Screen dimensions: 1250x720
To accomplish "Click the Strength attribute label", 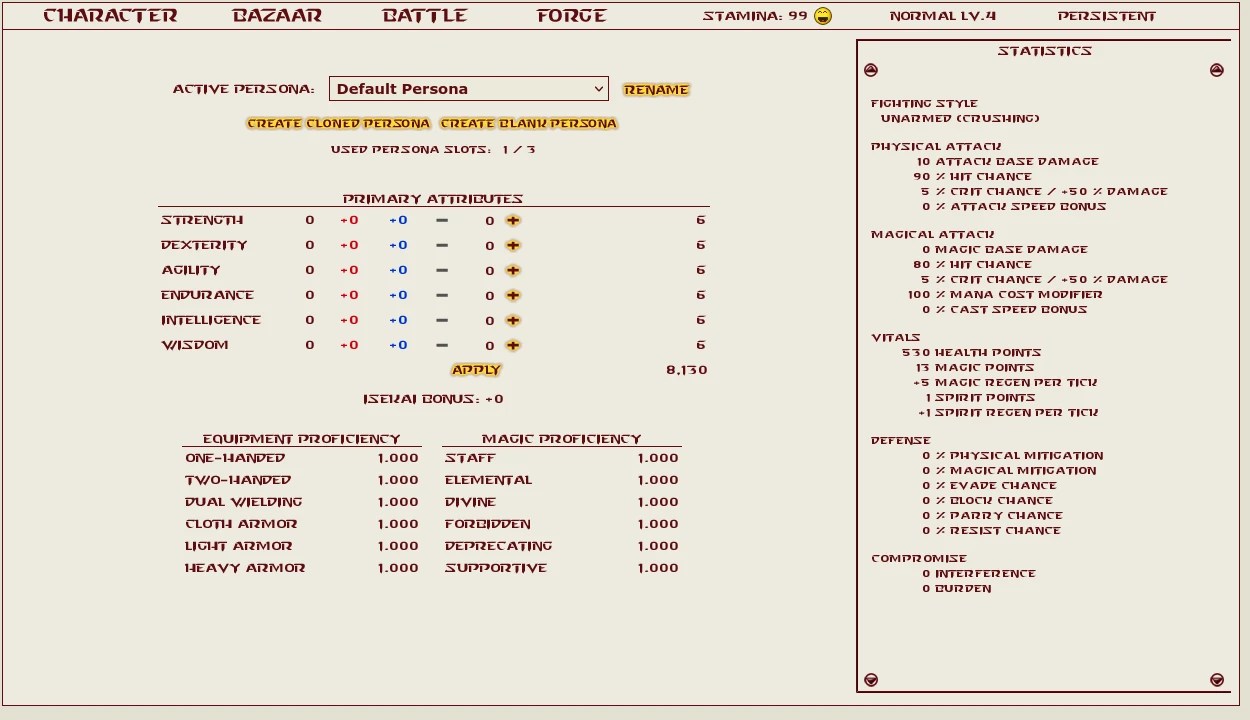I will [x=202, y=220].
